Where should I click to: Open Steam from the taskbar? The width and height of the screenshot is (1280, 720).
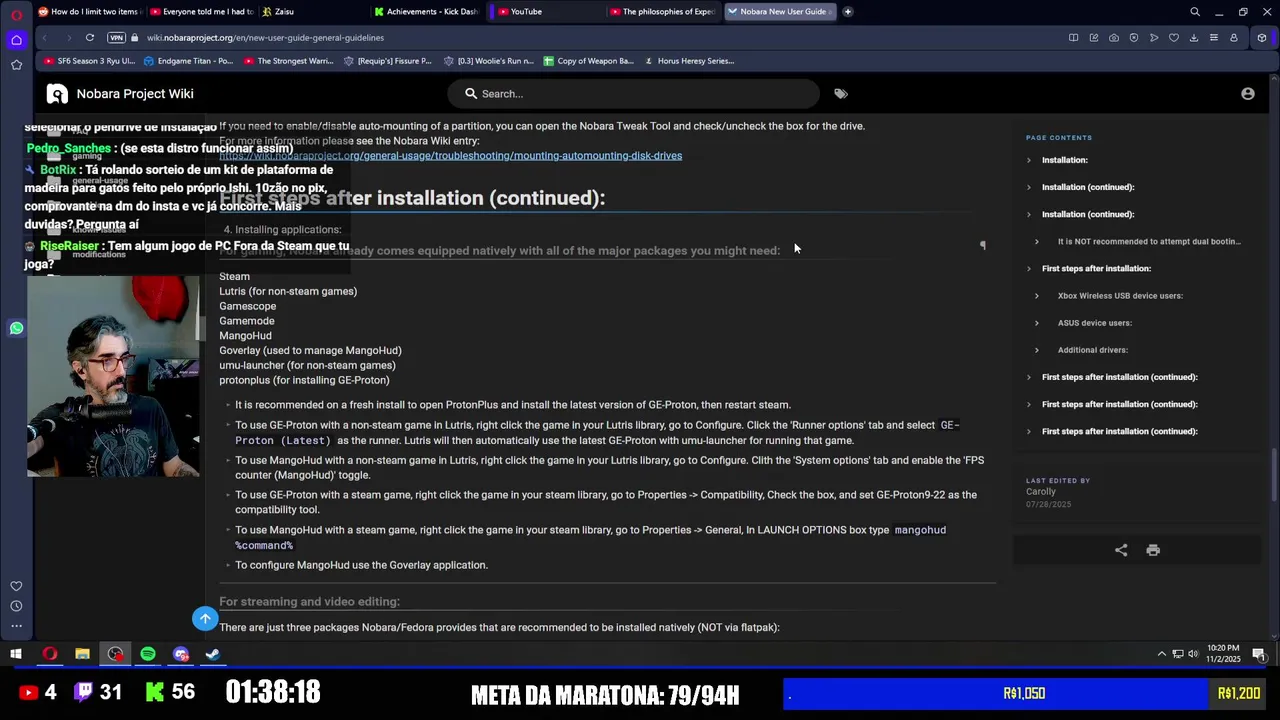coord(212,654)
